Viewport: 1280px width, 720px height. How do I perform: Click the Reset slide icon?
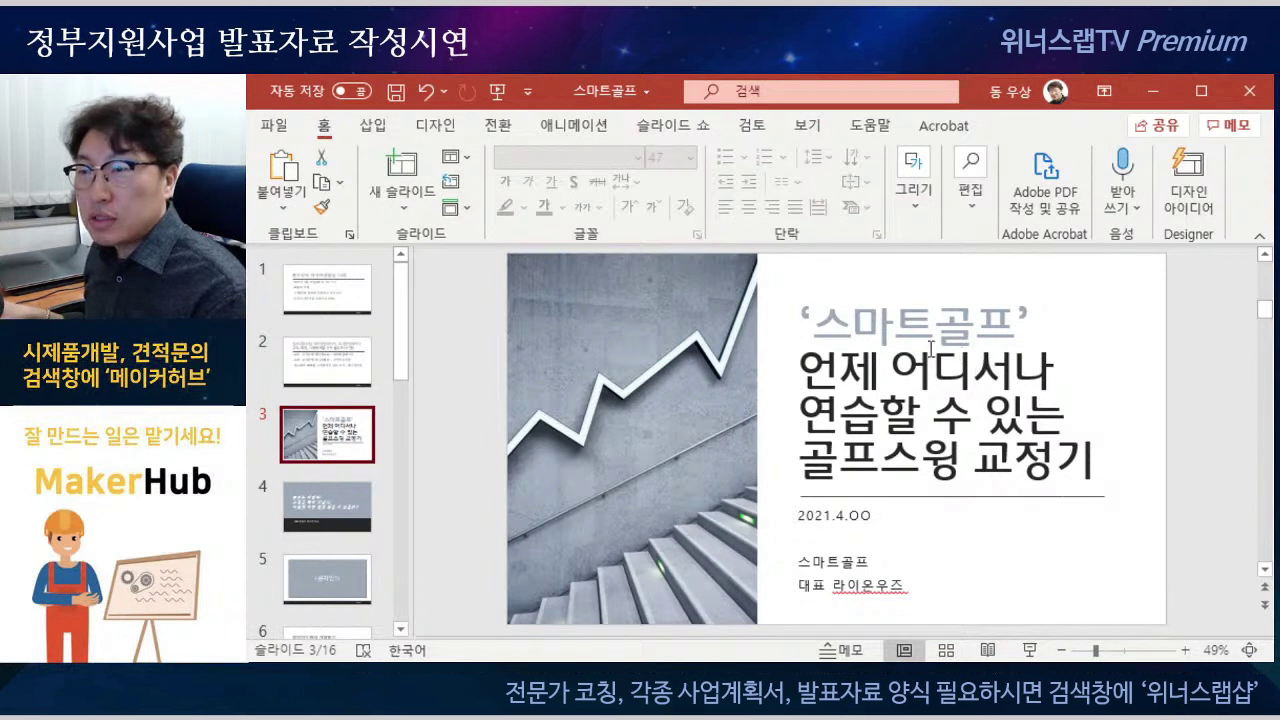(x=451, y=182)
